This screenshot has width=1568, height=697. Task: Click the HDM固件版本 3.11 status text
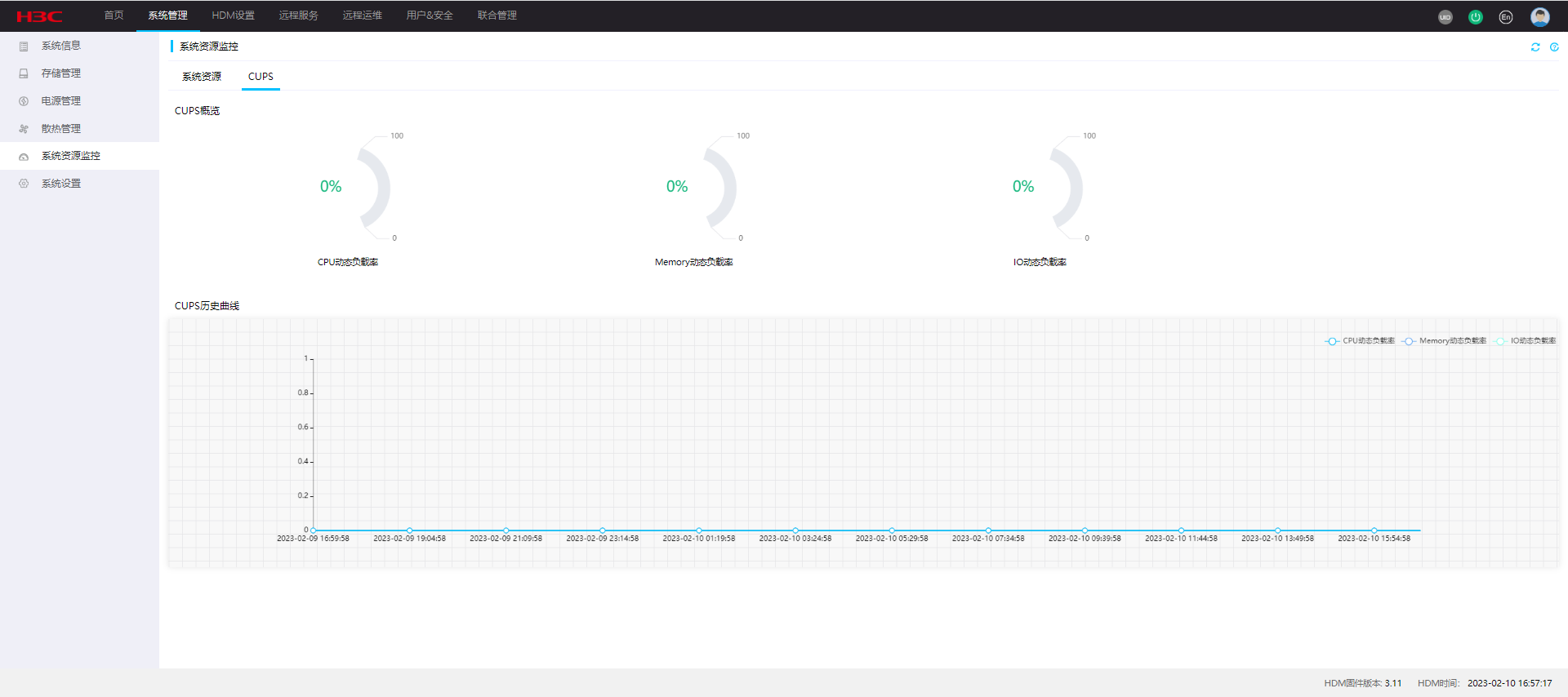pos(1363,684)
